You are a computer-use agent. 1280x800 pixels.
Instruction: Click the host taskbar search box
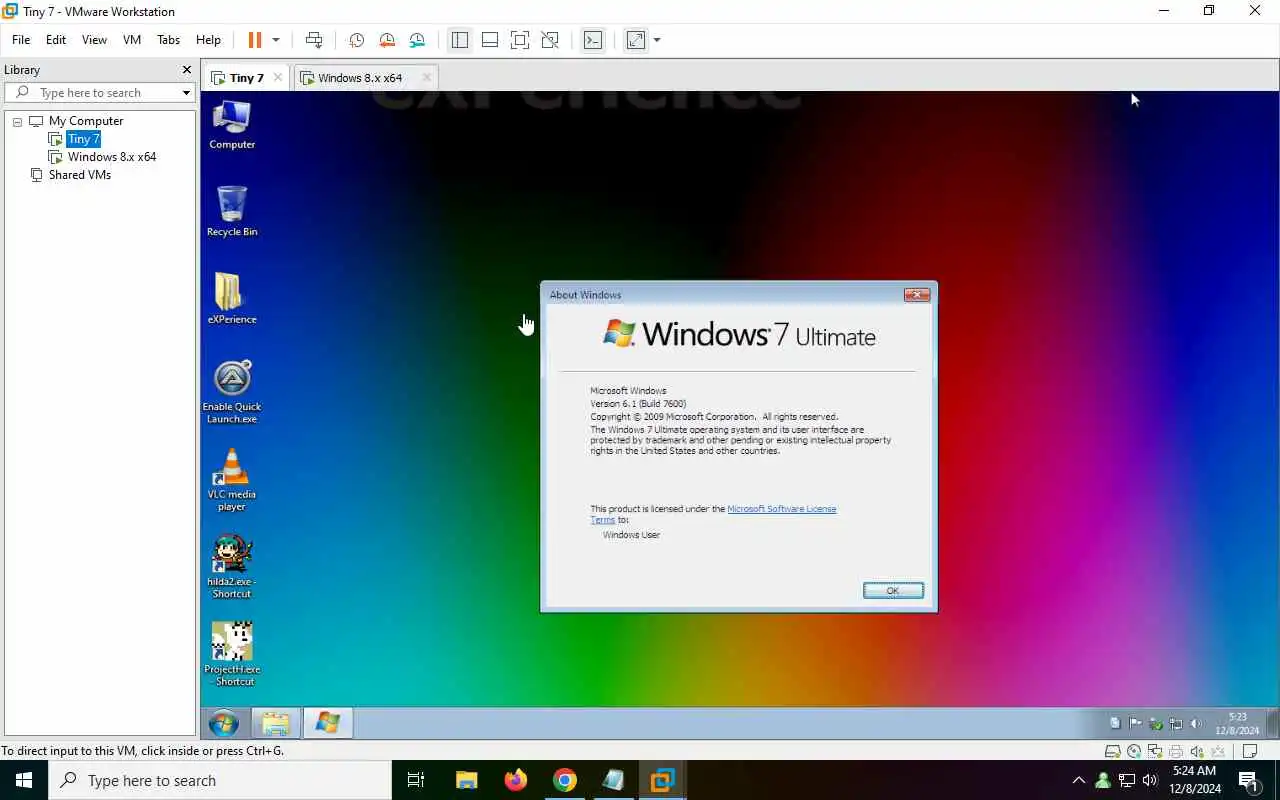220,780
